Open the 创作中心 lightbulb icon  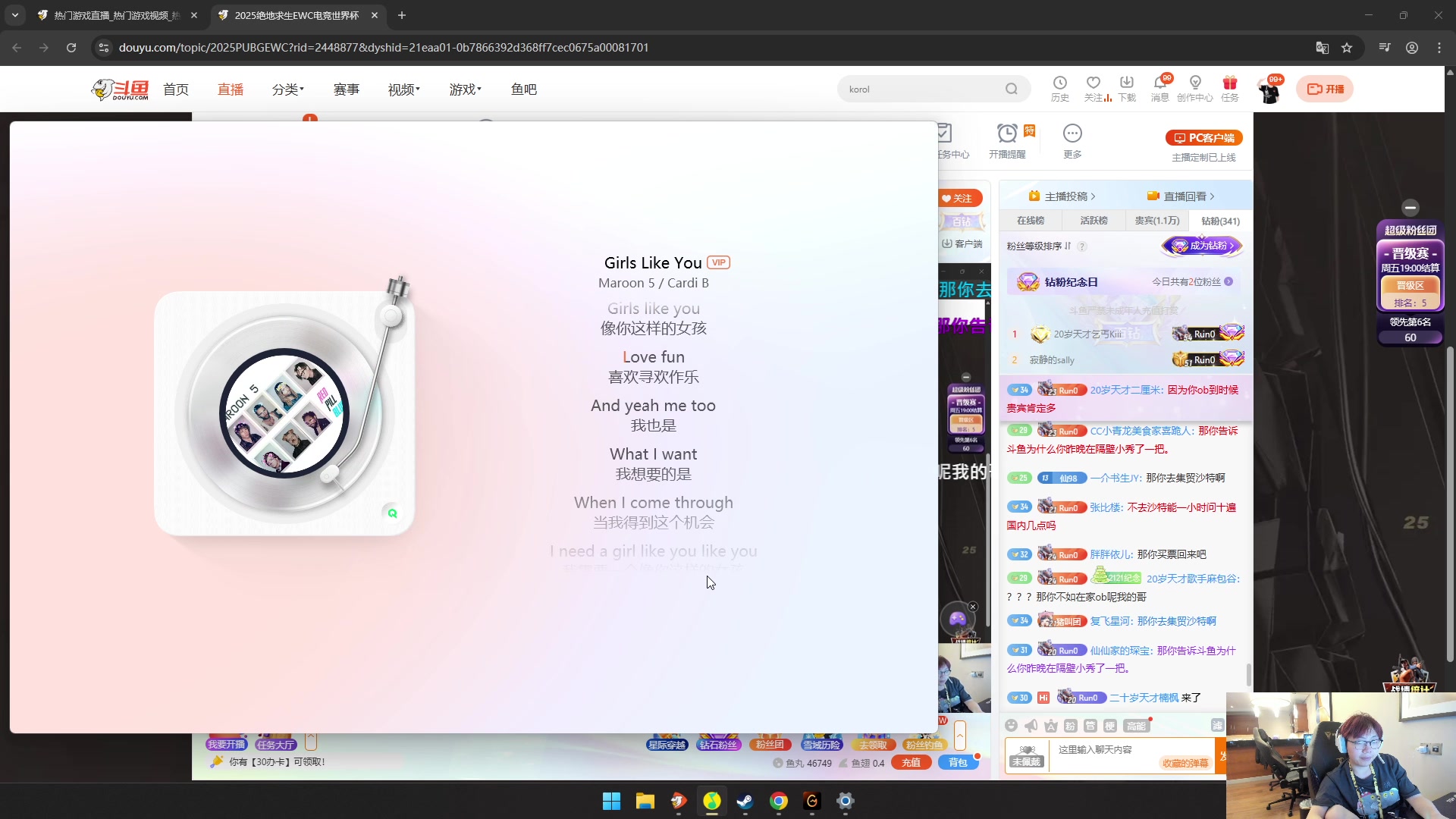point(1195,83)
